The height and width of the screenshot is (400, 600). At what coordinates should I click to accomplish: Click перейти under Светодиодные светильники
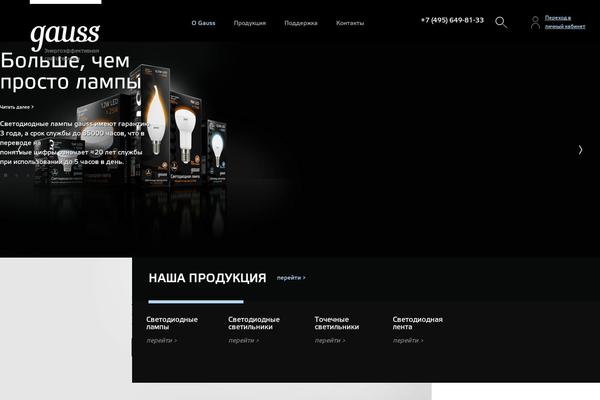click(243, 340)
